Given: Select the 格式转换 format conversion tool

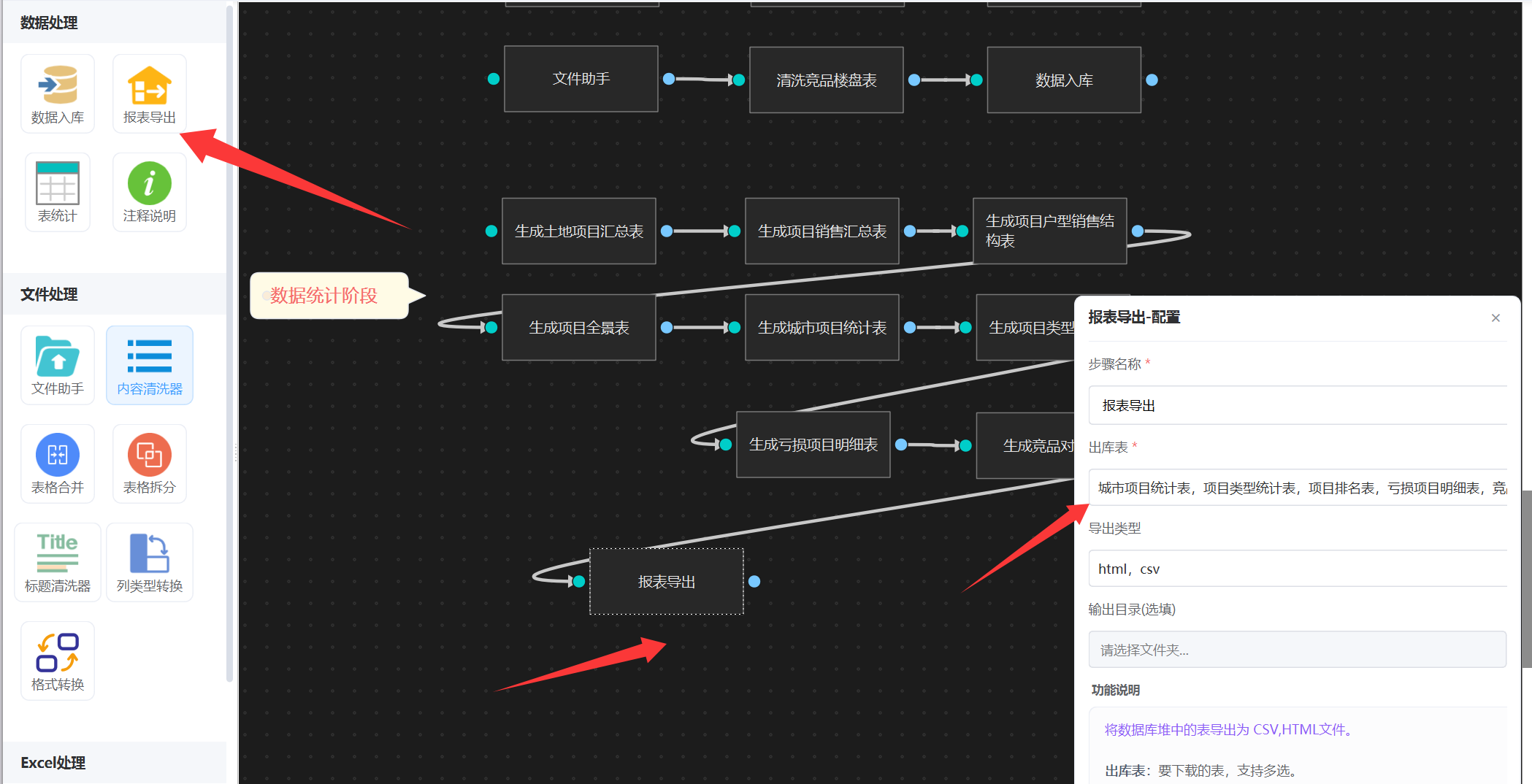Looking at the screenshot, I should [x=58, y=661].
